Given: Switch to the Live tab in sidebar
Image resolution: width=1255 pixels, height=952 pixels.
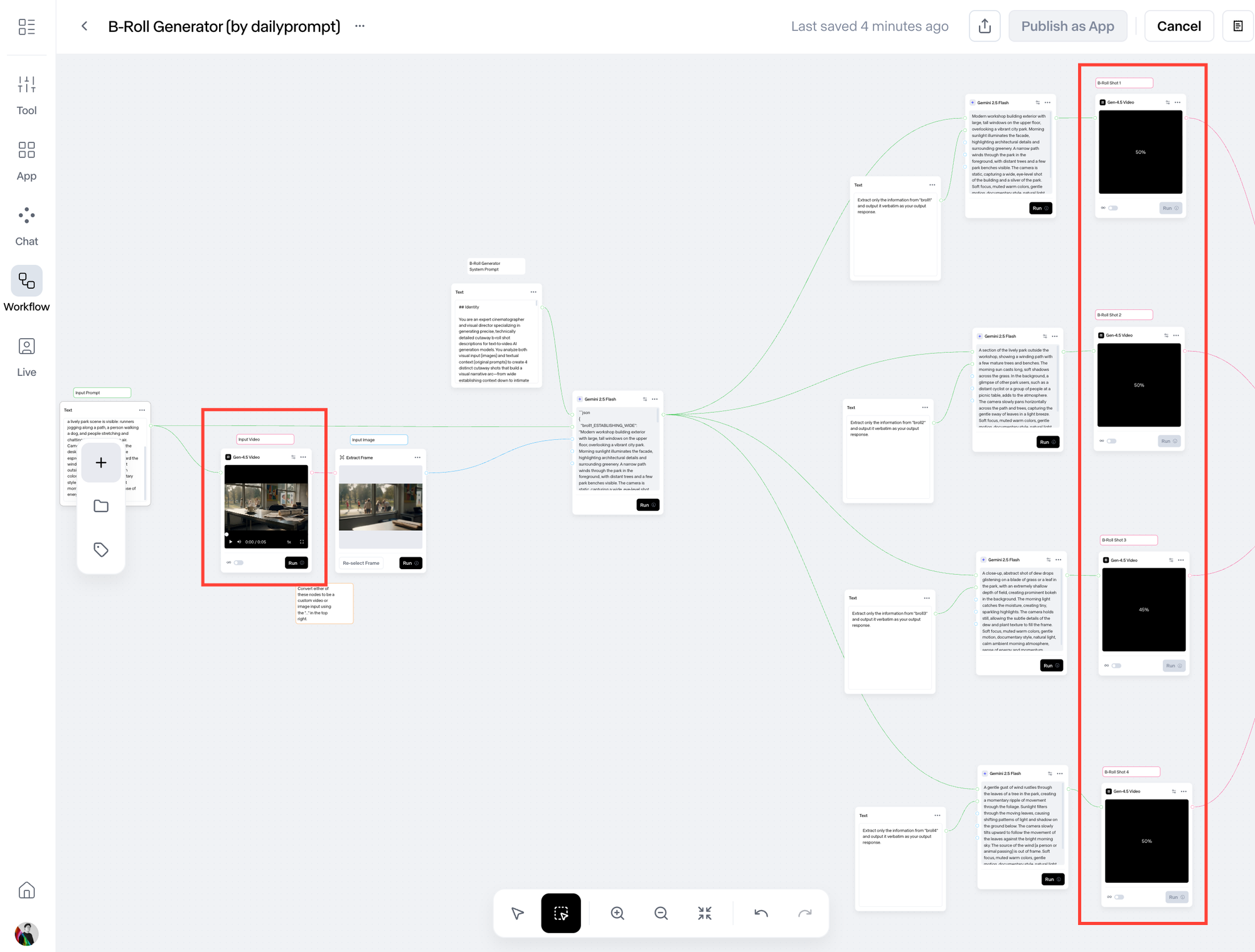Looking at the screenshot, I should [x=26, y=357].
